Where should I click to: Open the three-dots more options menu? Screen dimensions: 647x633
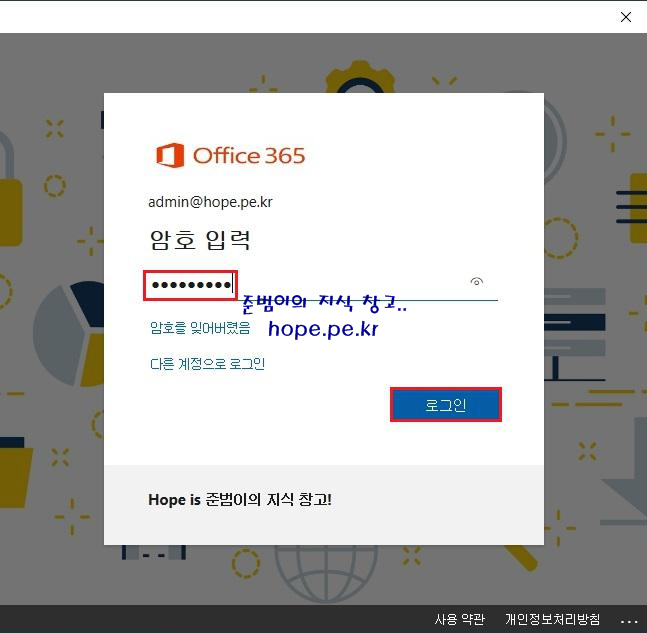point(629,621)
